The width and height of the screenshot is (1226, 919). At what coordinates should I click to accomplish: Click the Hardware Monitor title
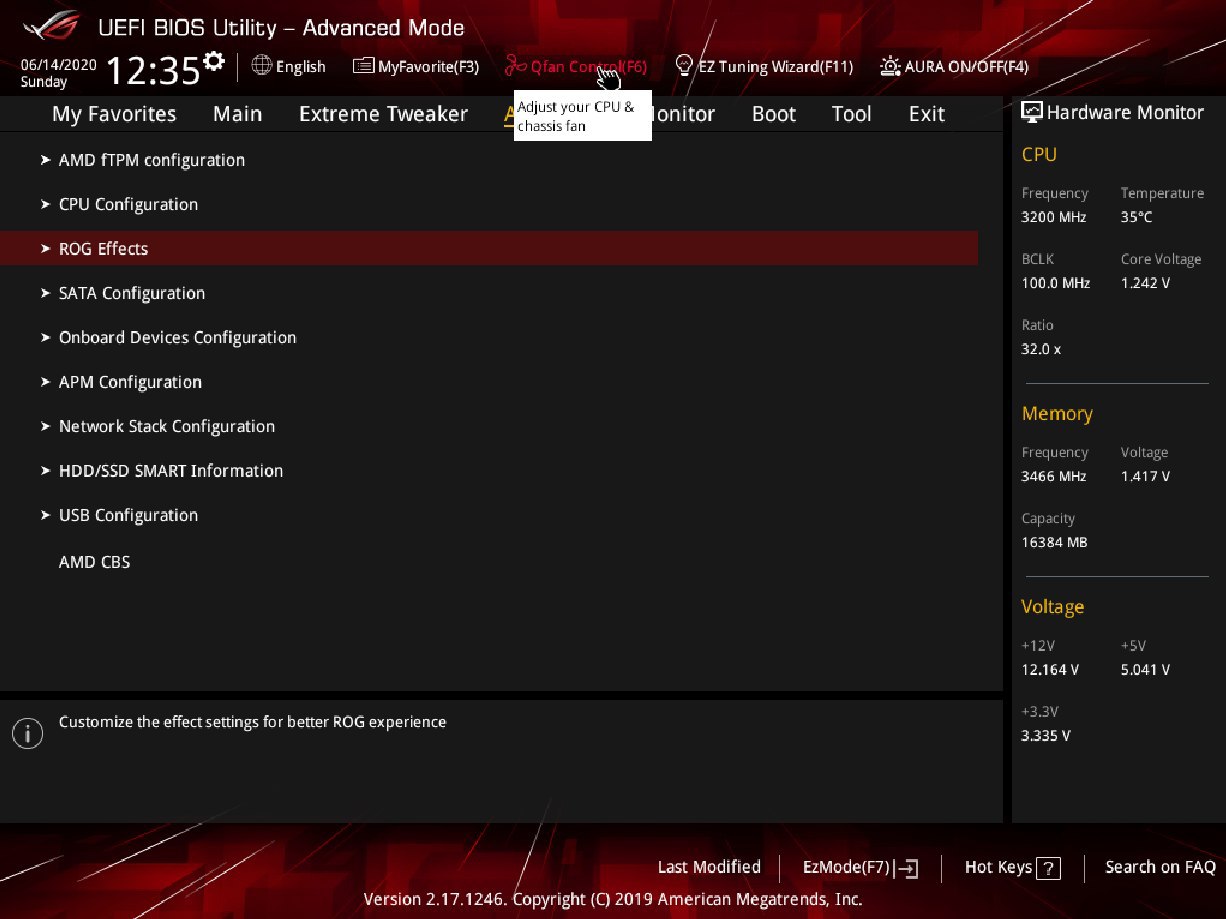[1125, 112]
